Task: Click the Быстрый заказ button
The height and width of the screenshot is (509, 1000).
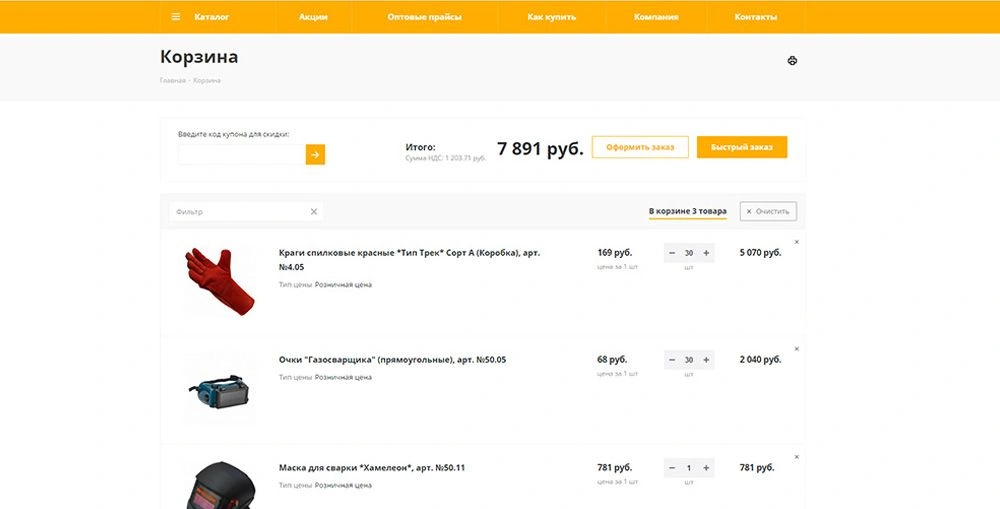Action: coord(742,147)
